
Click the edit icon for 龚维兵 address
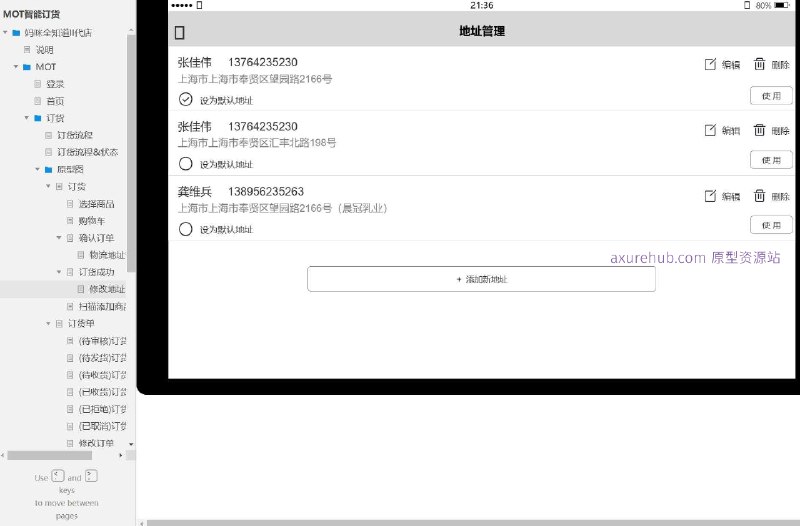pos(710,196)
